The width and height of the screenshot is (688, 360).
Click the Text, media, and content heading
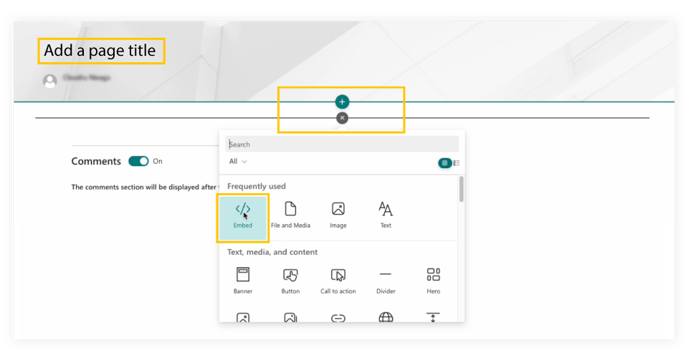point(272,252)
